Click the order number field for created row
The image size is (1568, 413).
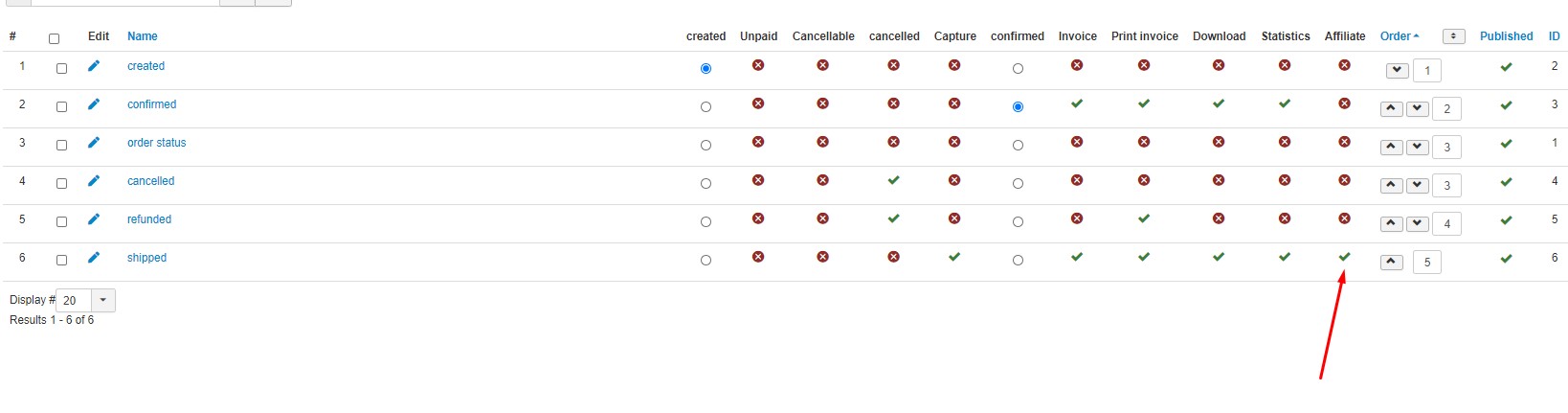(x=1427, y=70)
